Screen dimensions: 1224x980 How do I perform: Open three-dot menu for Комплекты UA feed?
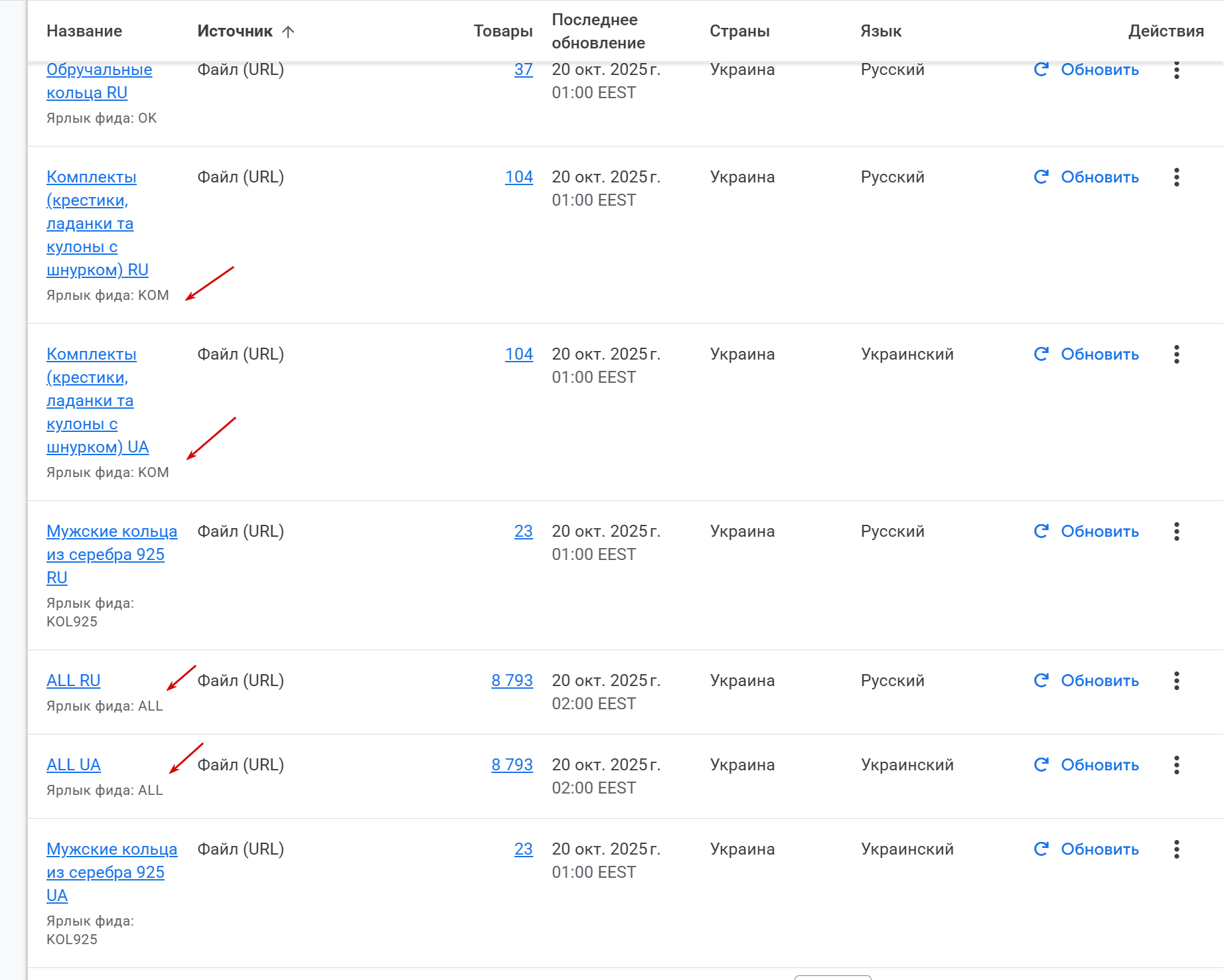click(1176, 354)
